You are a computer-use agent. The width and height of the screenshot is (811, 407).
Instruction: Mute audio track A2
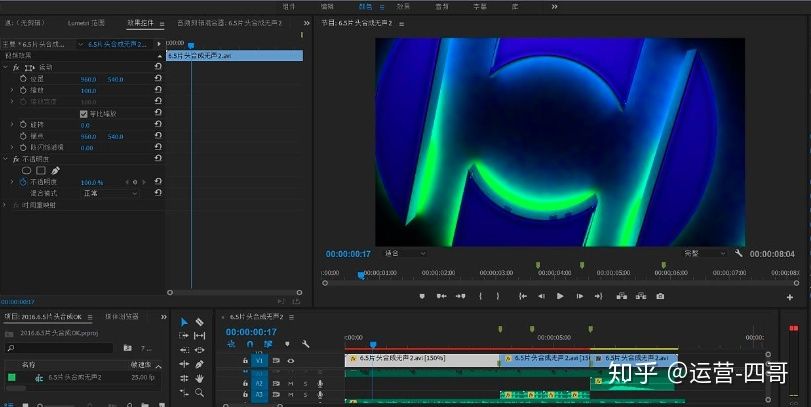290,383
